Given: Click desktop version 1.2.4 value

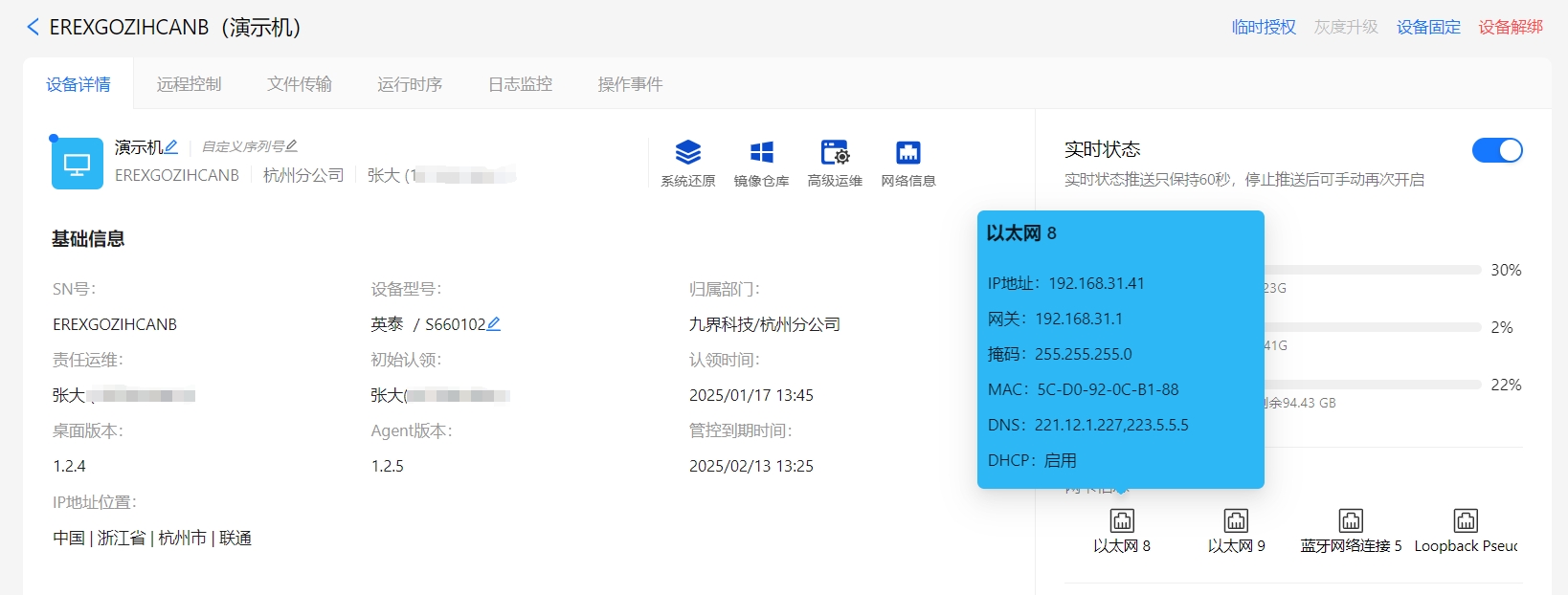Looking at the screenshot, I should click(69, 466).
